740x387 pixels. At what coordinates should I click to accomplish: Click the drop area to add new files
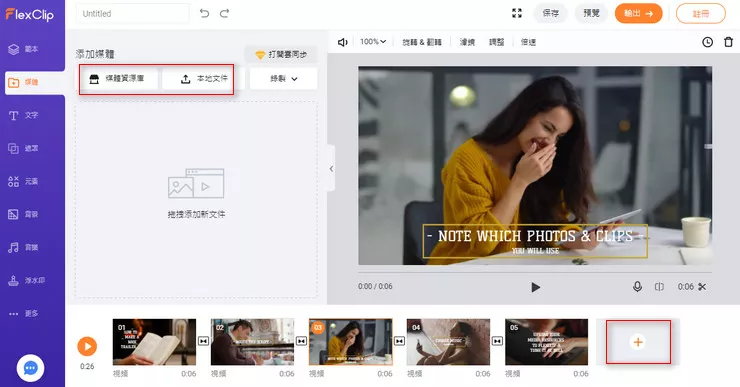click(196, 200)
